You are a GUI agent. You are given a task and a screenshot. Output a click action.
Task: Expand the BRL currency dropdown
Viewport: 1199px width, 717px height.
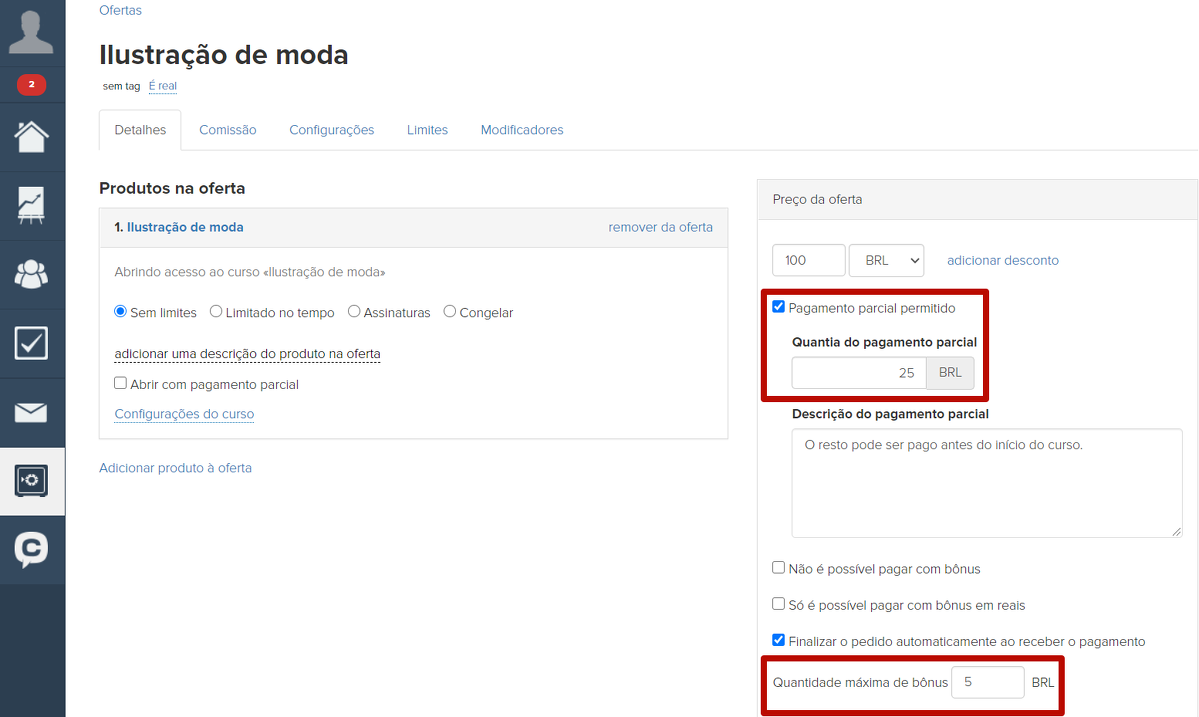886,260
